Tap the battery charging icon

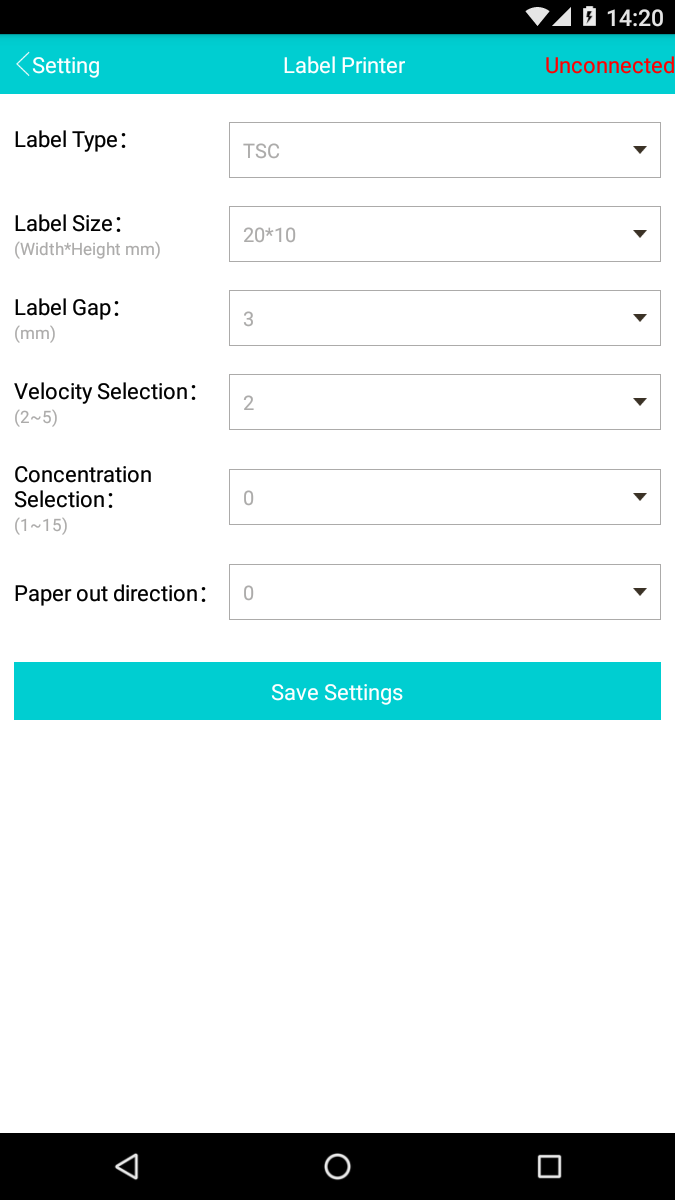tap(589, 17)
